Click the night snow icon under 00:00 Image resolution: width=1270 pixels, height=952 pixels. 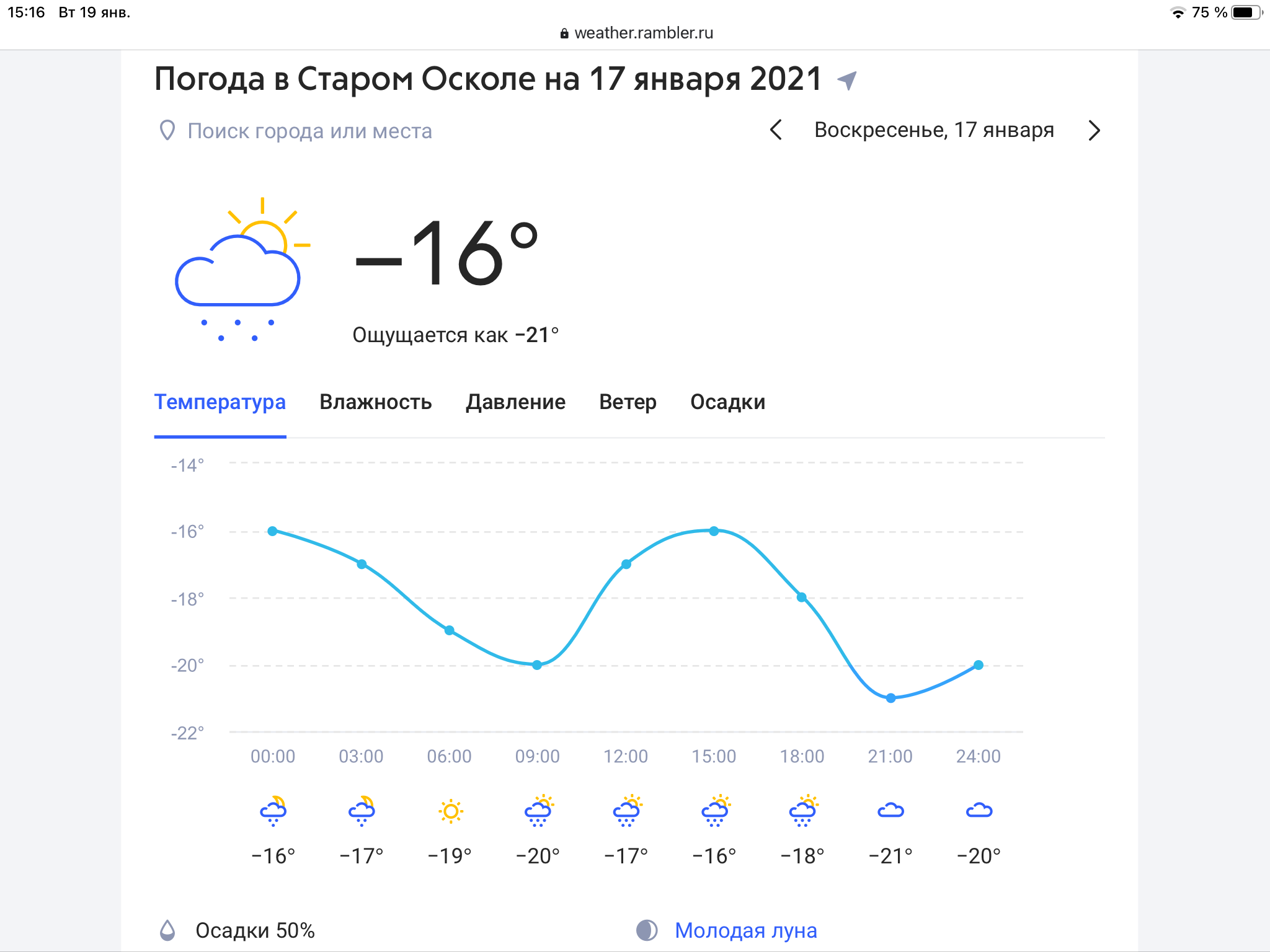coord(273,811)
